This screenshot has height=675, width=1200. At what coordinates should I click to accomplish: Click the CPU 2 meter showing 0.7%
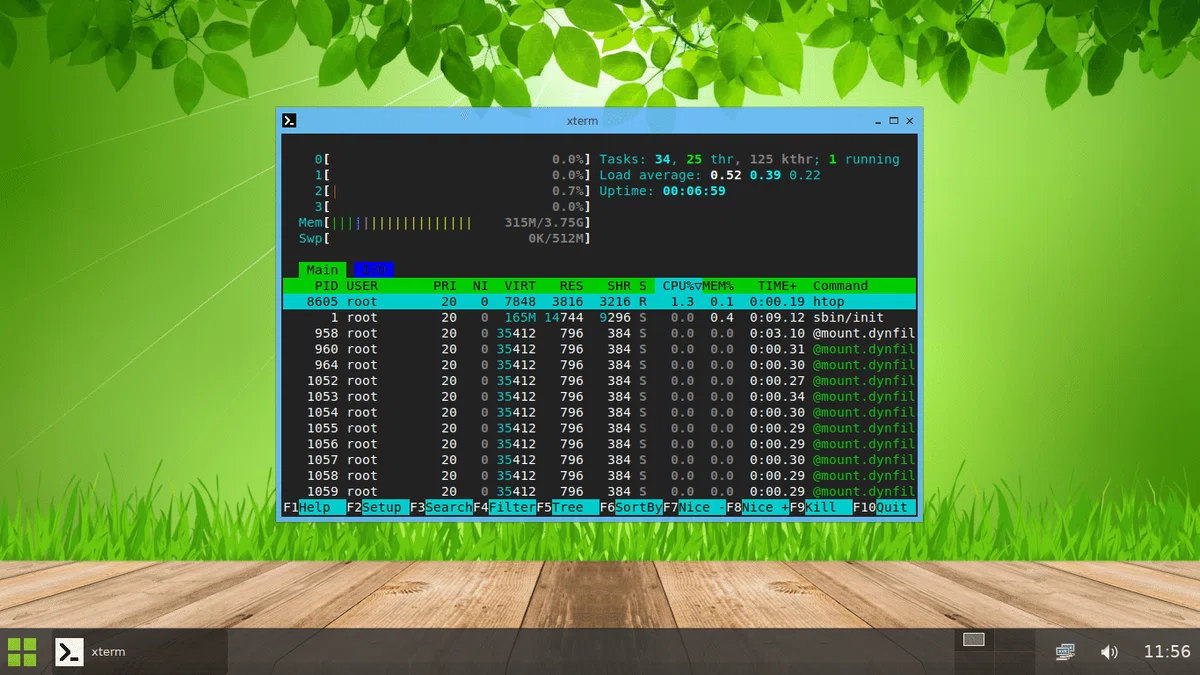point(453,191)
